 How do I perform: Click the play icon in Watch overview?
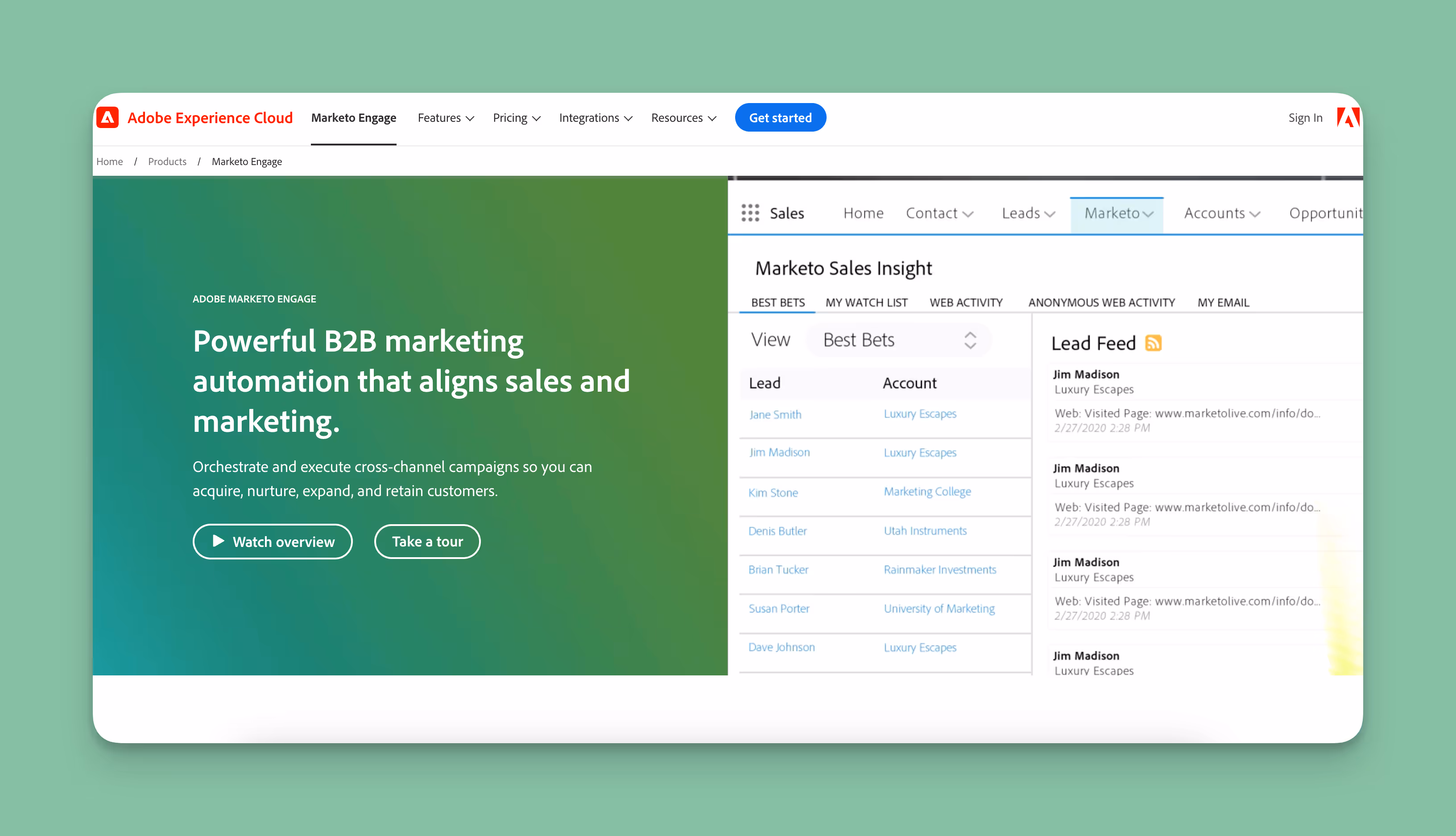[x=218, y=541]
